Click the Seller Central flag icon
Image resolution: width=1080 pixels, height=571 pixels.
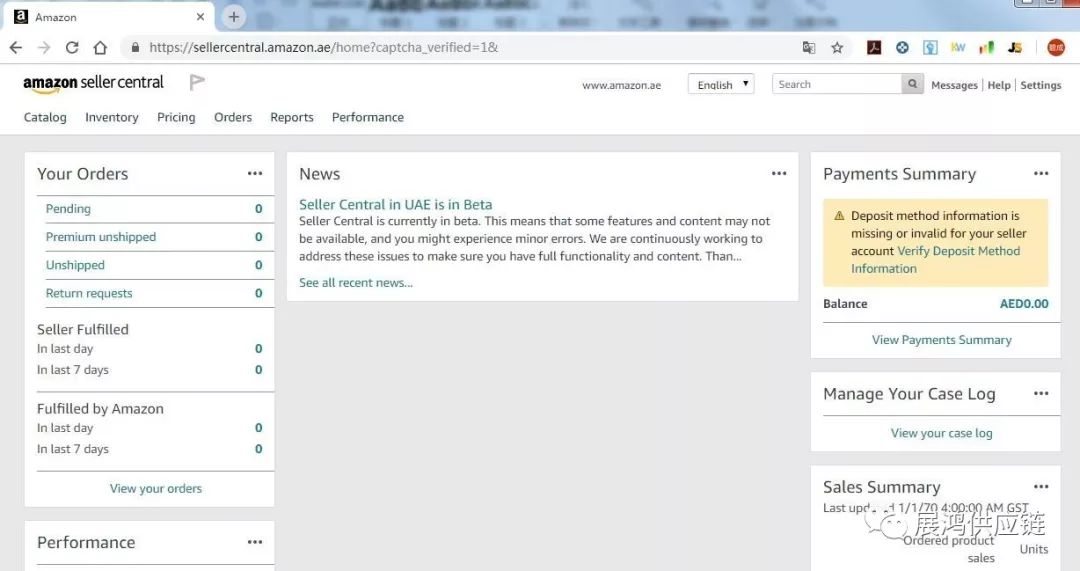coord(197,83)
